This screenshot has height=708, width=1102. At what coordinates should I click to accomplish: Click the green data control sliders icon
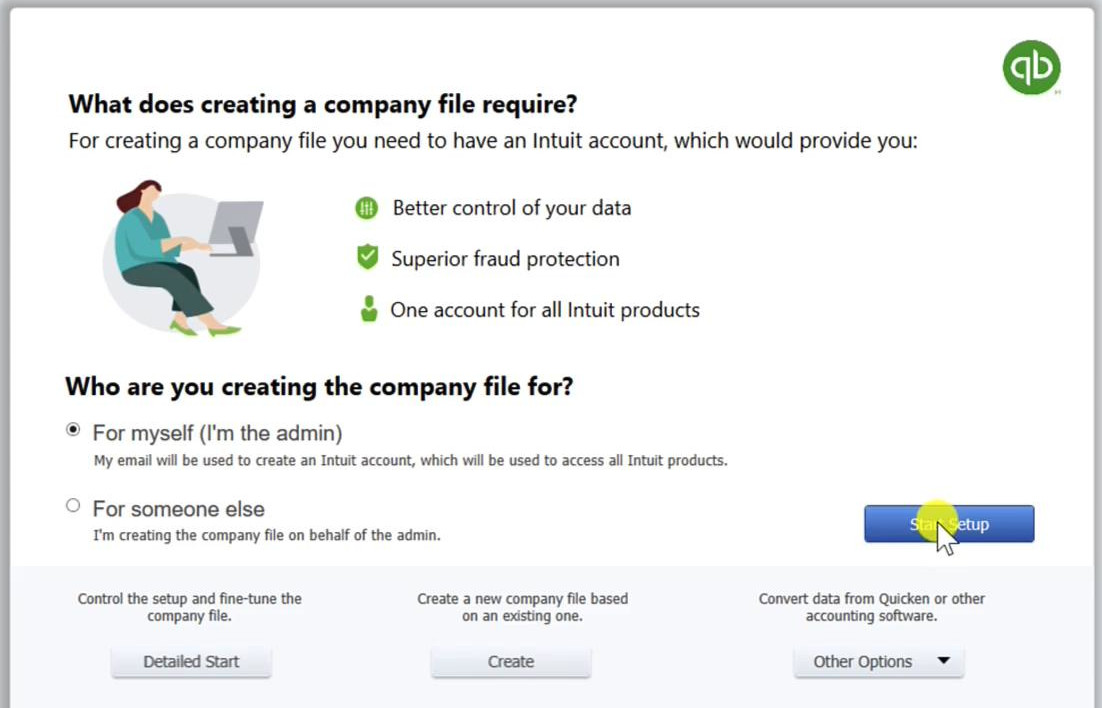click(366, 208)
